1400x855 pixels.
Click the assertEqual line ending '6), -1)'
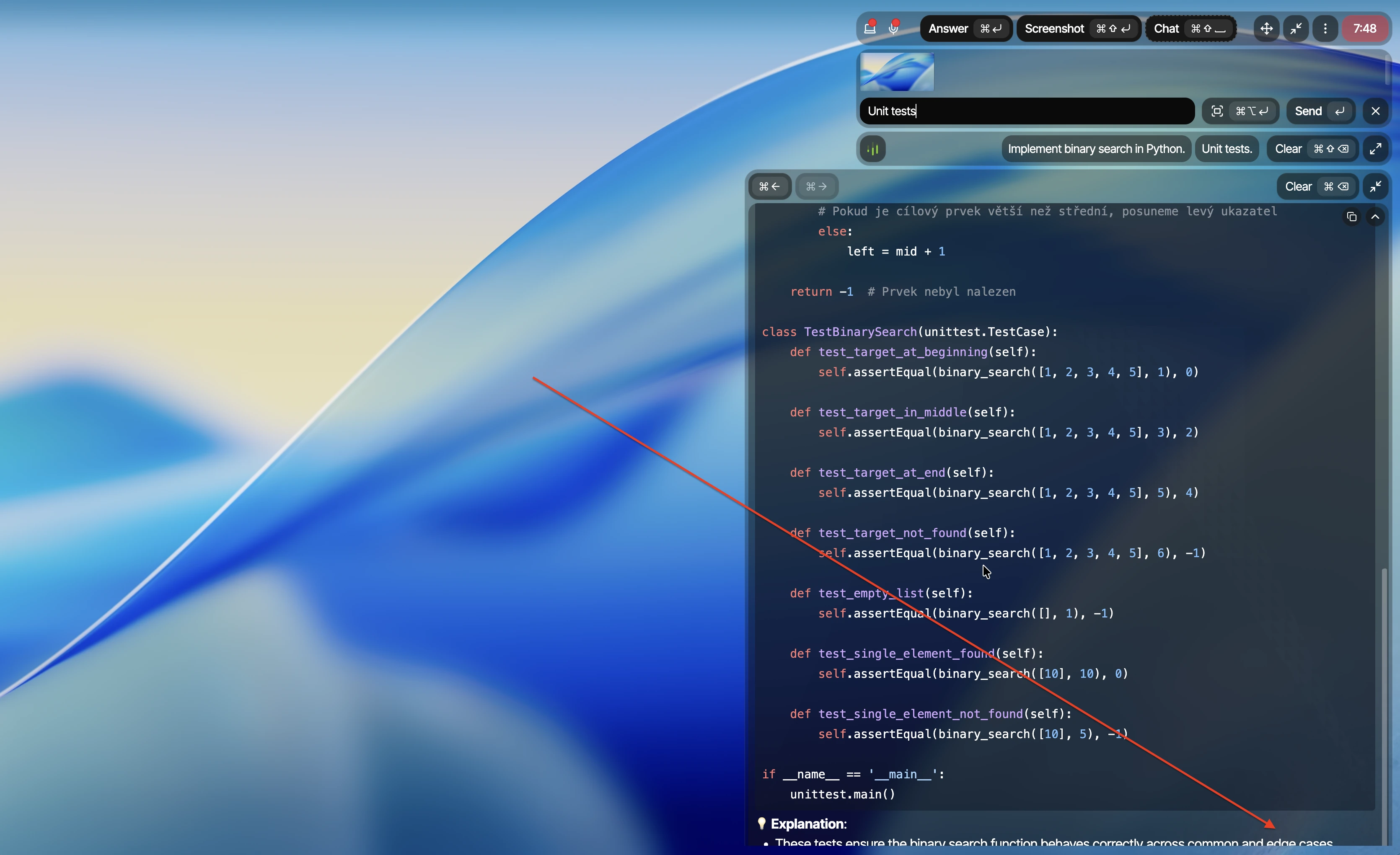pyautogui.click(x=1012, y=553)
